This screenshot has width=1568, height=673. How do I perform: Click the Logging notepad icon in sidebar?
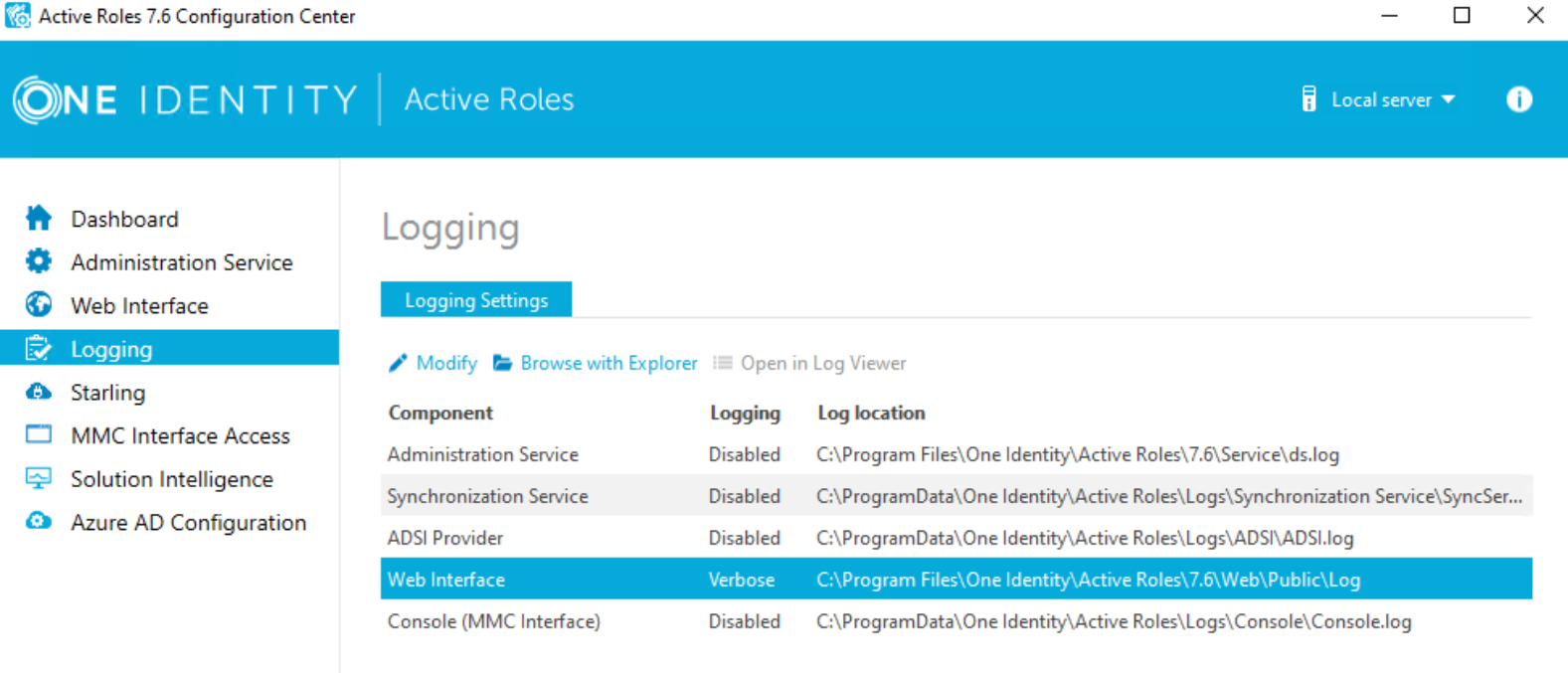39,348
